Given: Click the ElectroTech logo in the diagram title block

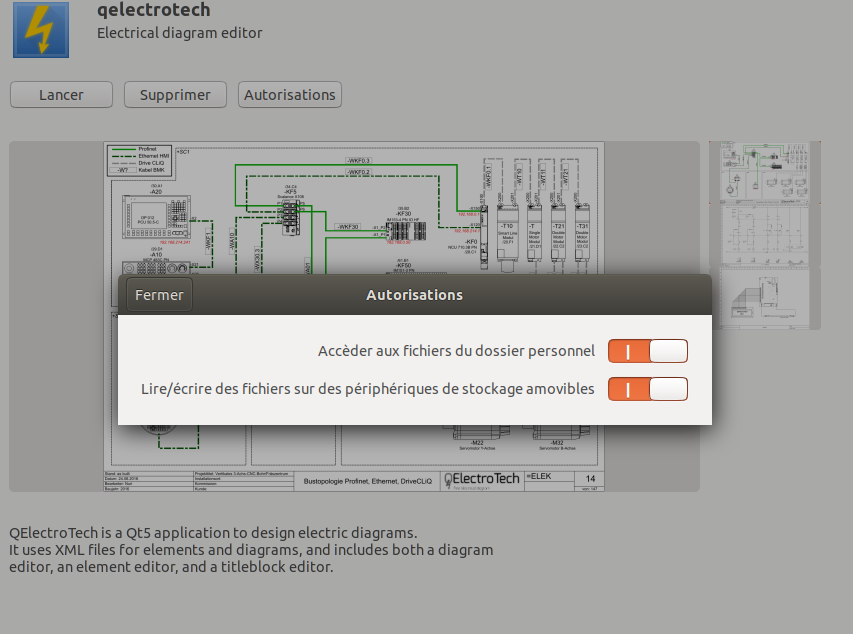Looking at the screenshot, I should coord(482,479).
